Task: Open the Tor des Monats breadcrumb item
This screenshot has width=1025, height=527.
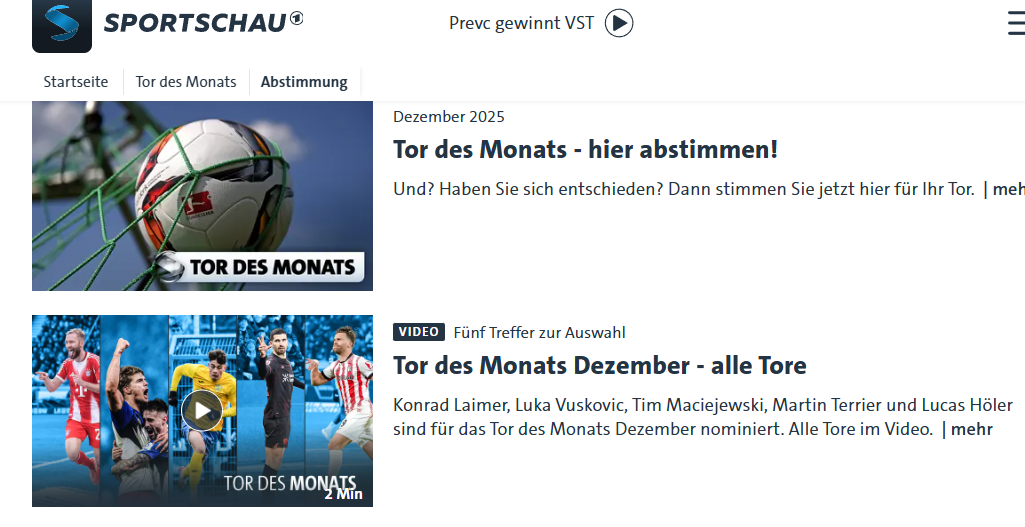Action: click(186, 82)
